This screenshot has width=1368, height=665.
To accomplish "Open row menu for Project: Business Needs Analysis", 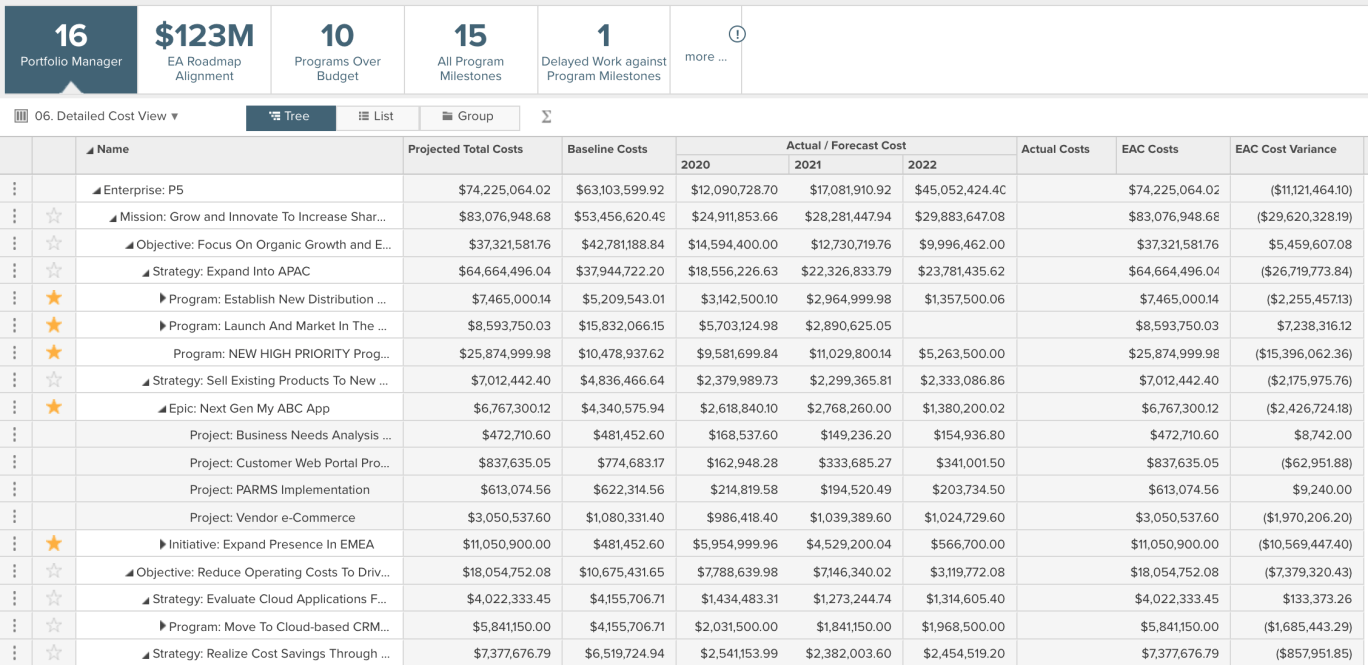I will (15, 435).
